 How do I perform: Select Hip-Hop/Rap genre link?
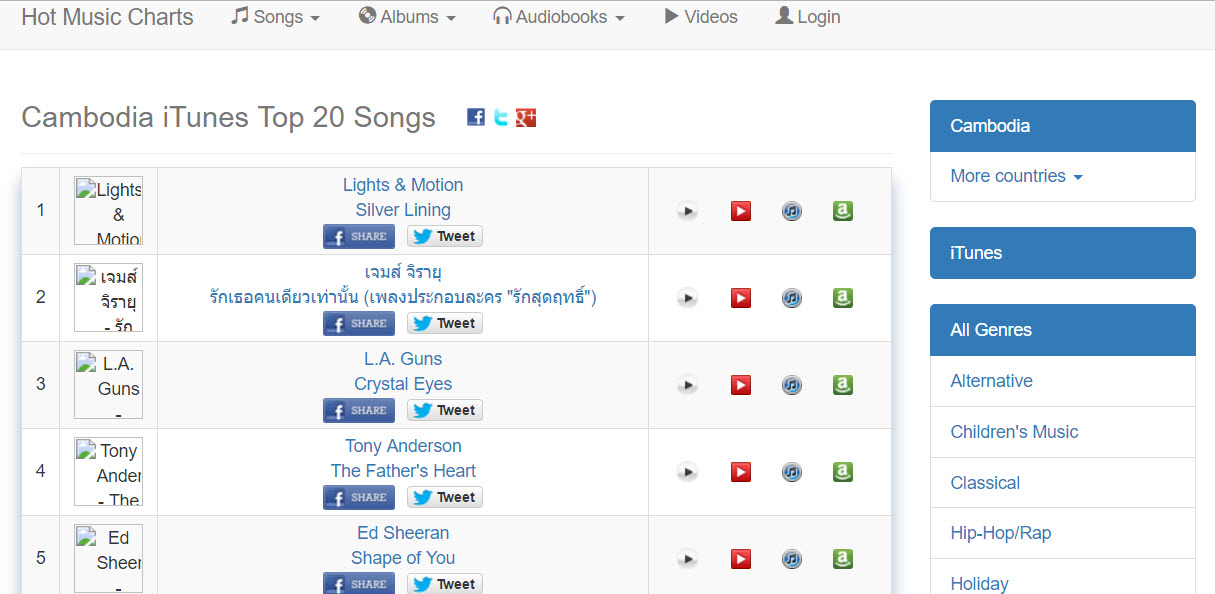[x=1000, y=533]
